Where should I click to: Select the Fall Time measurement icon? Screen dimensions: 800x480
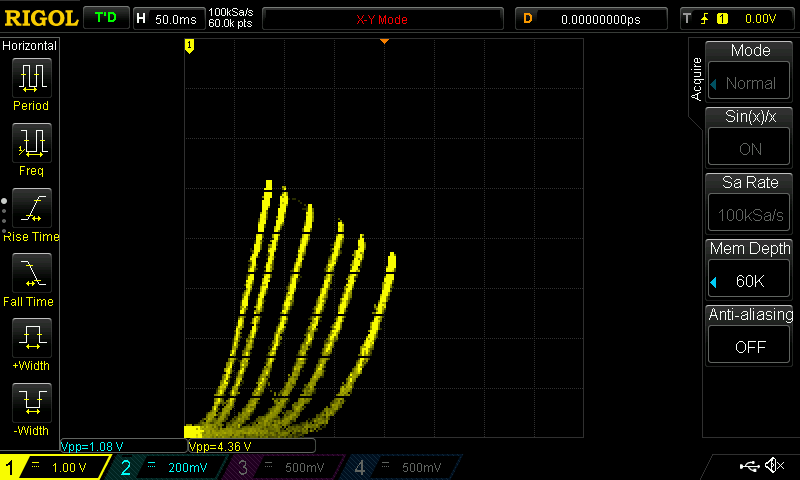click(x=31, y=273)
